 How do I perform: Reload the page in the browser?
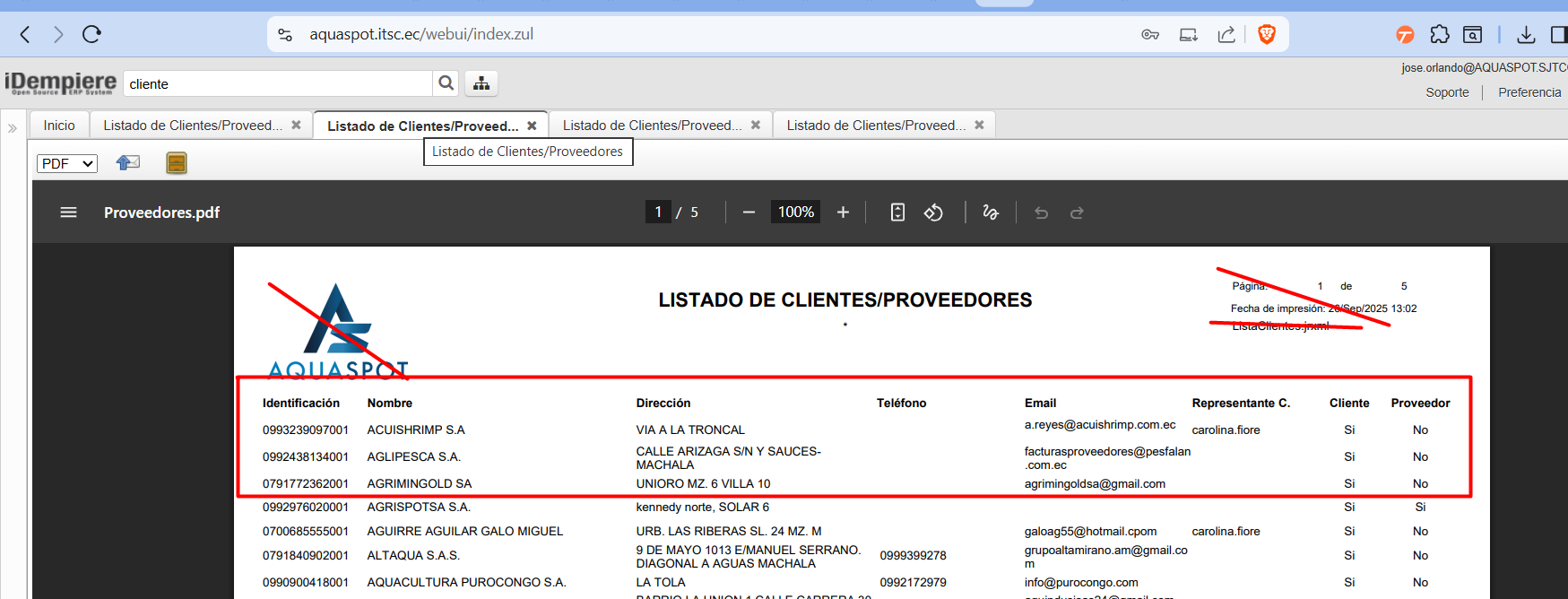click(91, 34)
